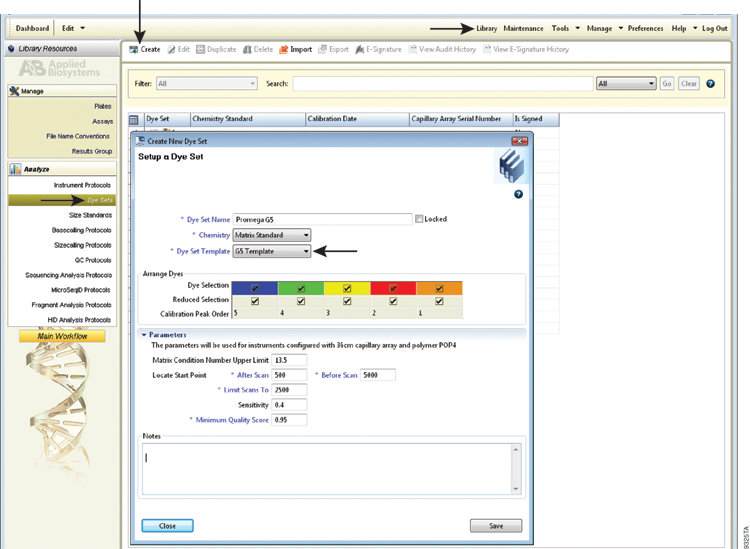The width and height of the screenshot is (750, 549).
Task: Toggle the Locked checkbox
Action: point(419,219)
